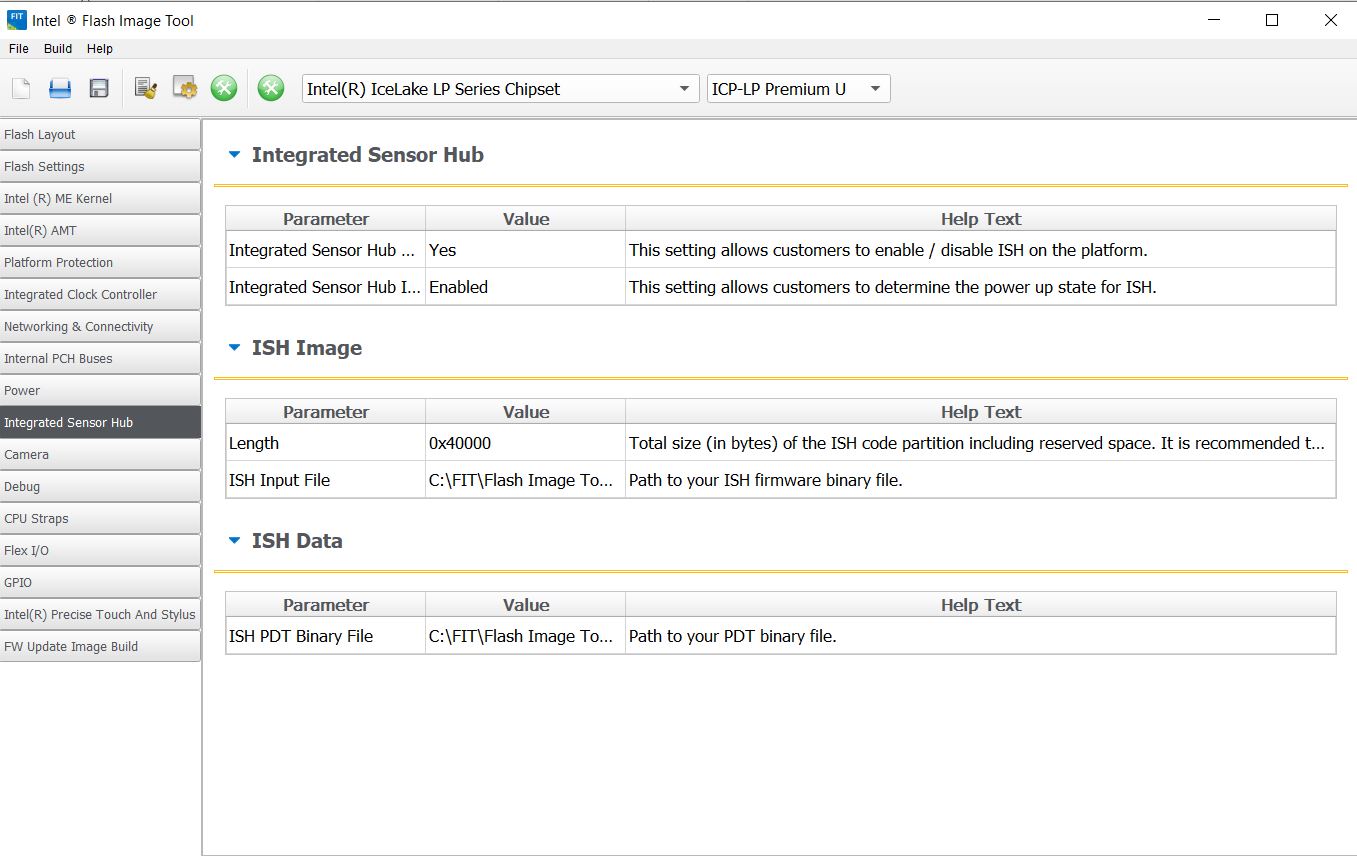Switch to the Flash Layout tab
Image resolution: width=1357 pixels, height=856 pixels.
point(100,135)
